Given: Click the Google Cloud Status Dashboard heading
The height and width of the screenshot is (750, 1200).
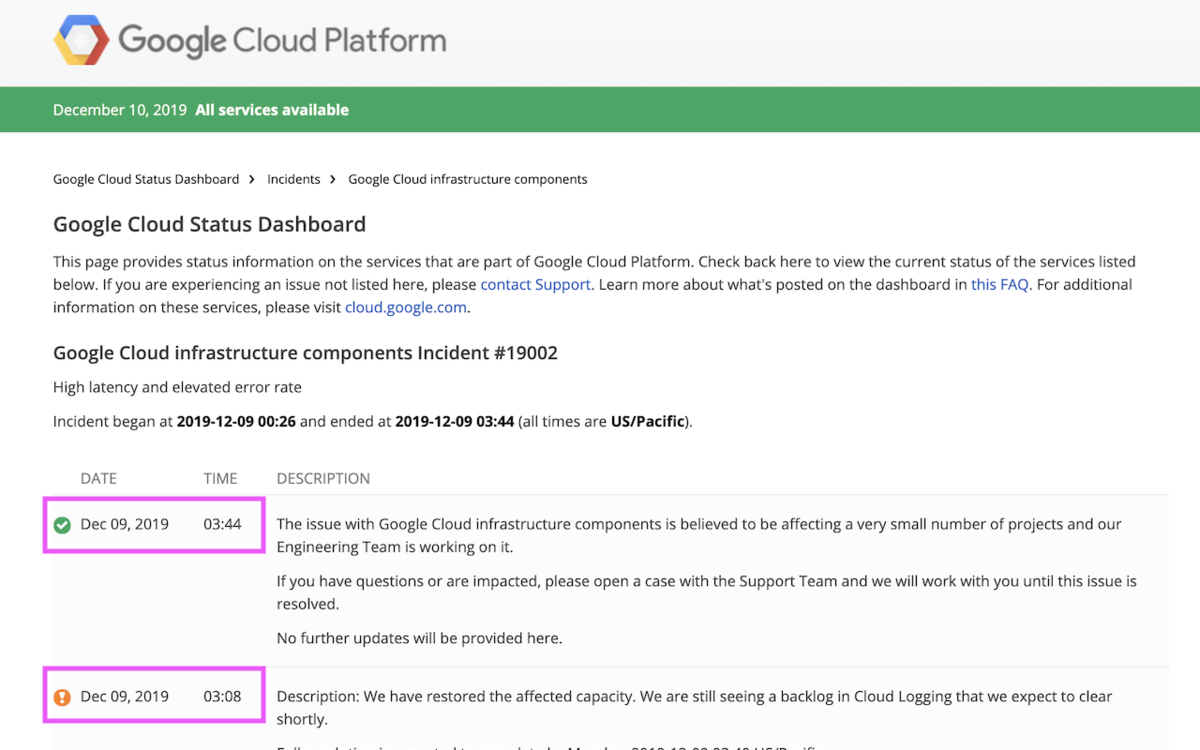Looking at the screenshot, I should click(x=209, y=224).
